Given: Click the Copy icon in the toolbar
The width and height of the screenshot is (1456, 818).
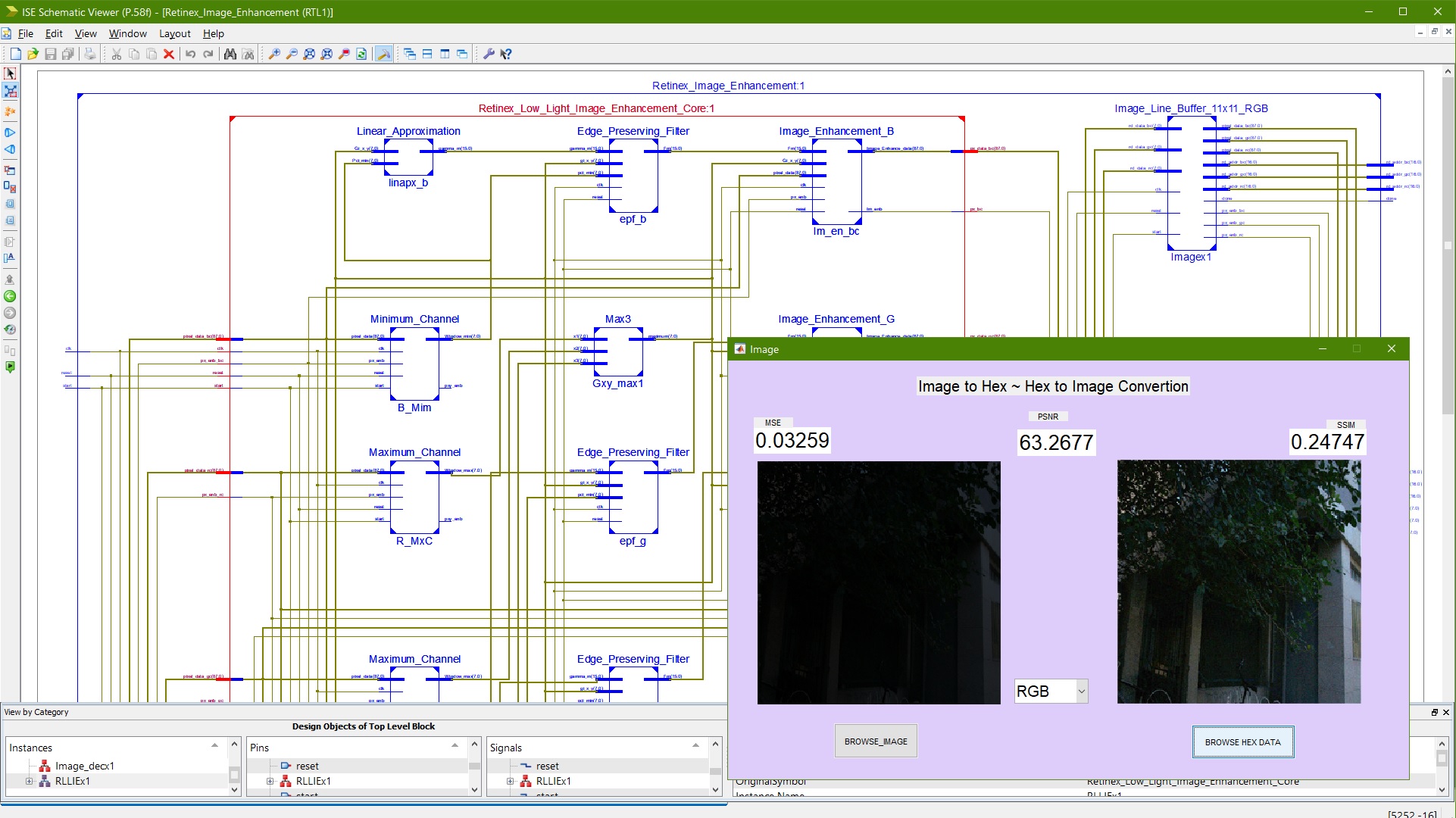Looking at the screenshot, I should [x=134, y=54].
